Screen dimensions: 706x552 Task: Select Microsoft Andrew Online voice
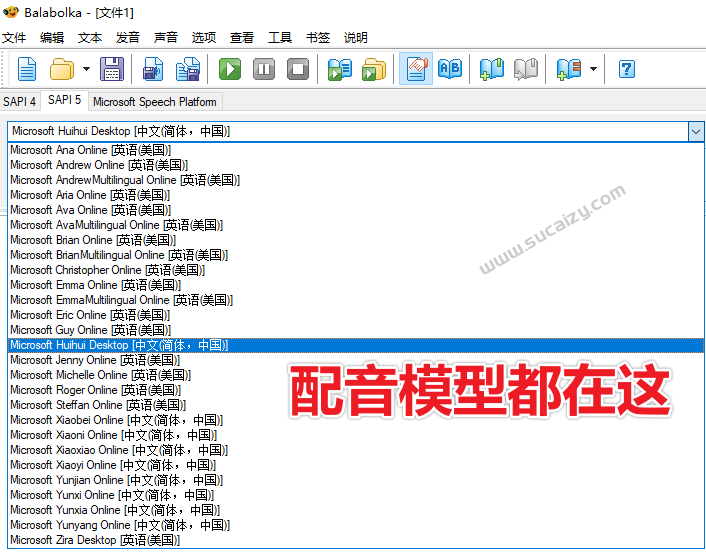356,165
